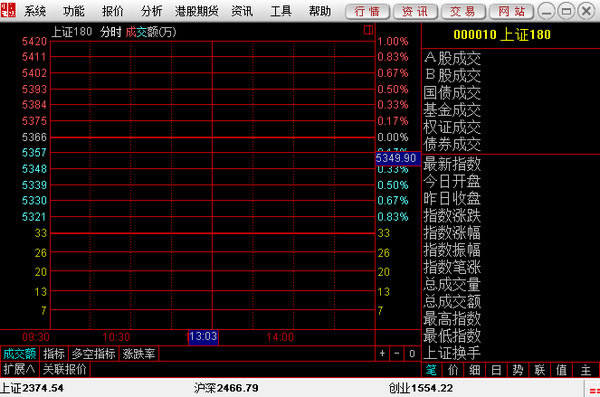Image resolution: width=600 pixels, height=397 pixels.
Task: Switch to the 价 tab
Action: (453, 370)
